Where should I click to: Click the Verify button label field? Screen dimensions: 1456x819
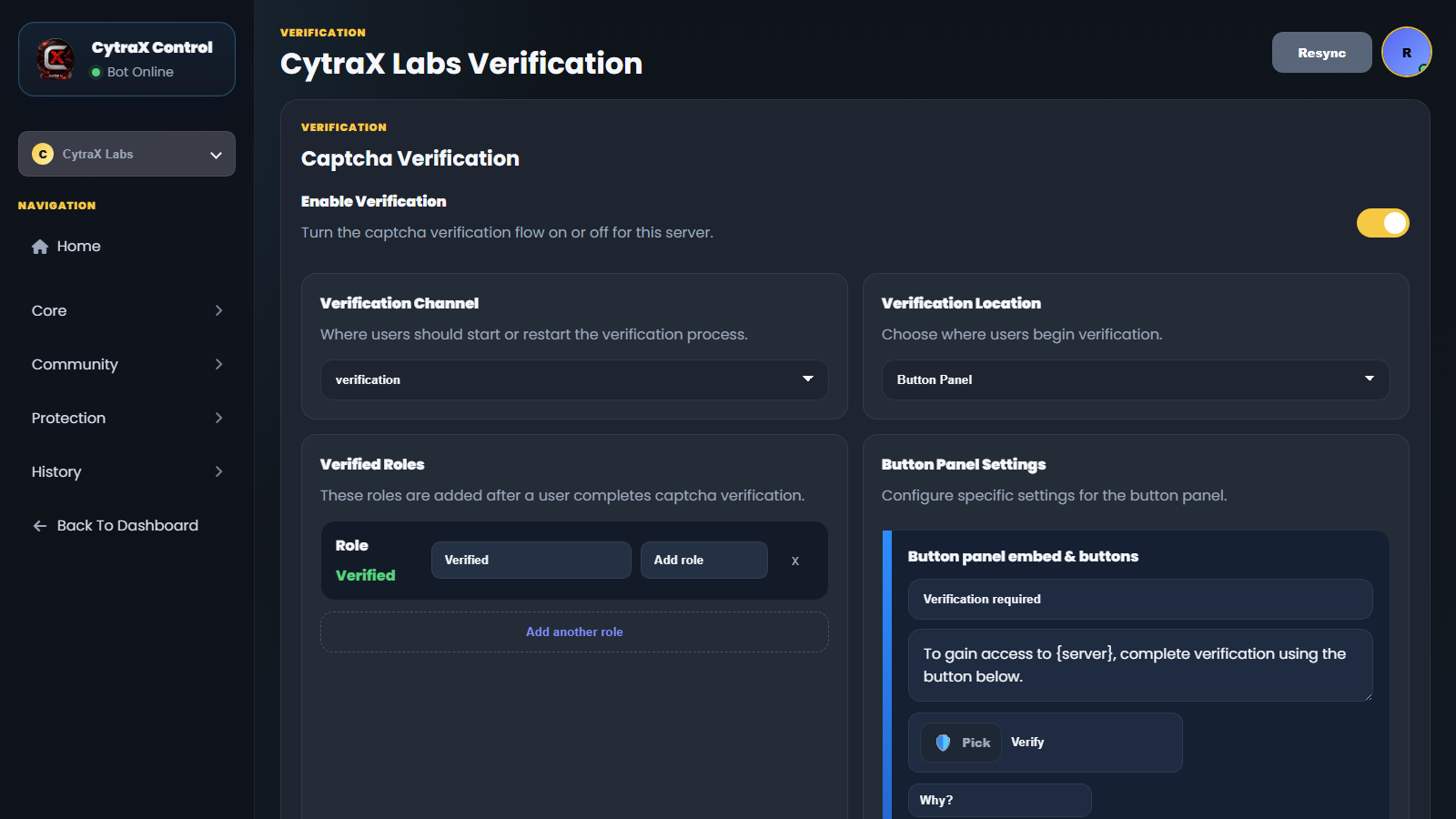[1090, 743]
